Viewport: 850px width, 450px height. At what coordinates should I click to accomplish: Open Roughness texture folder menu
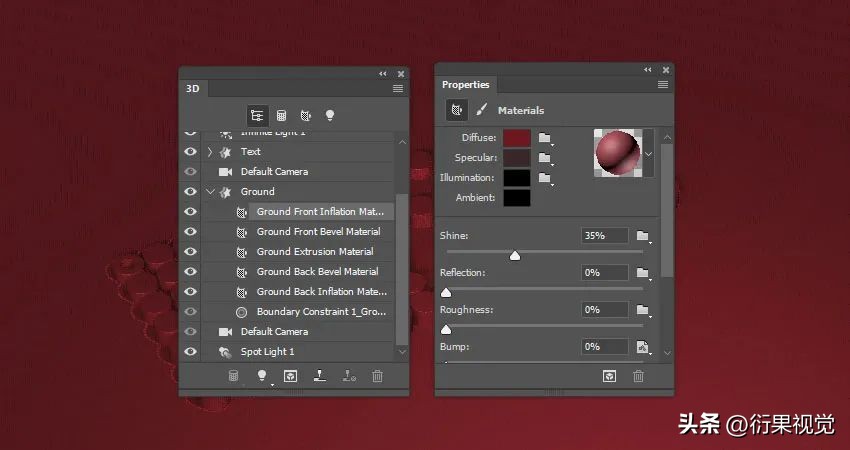click(643, 310)
